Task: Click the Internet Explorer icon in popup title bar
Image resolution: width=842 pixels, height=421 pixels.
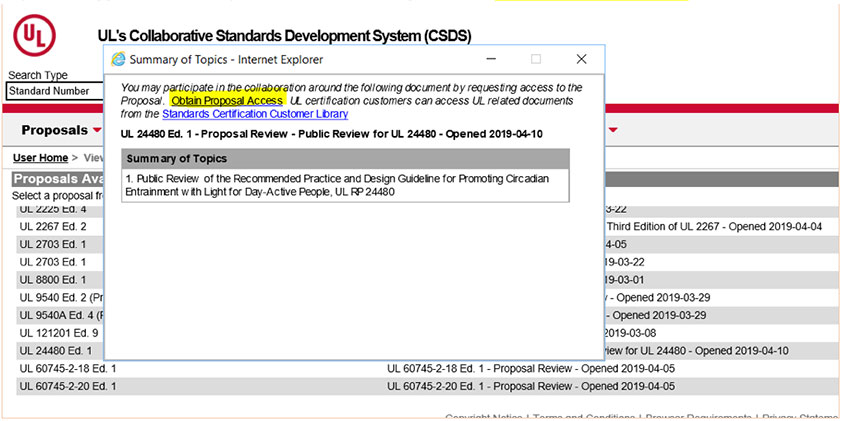Action: click(x=118, y=59)
